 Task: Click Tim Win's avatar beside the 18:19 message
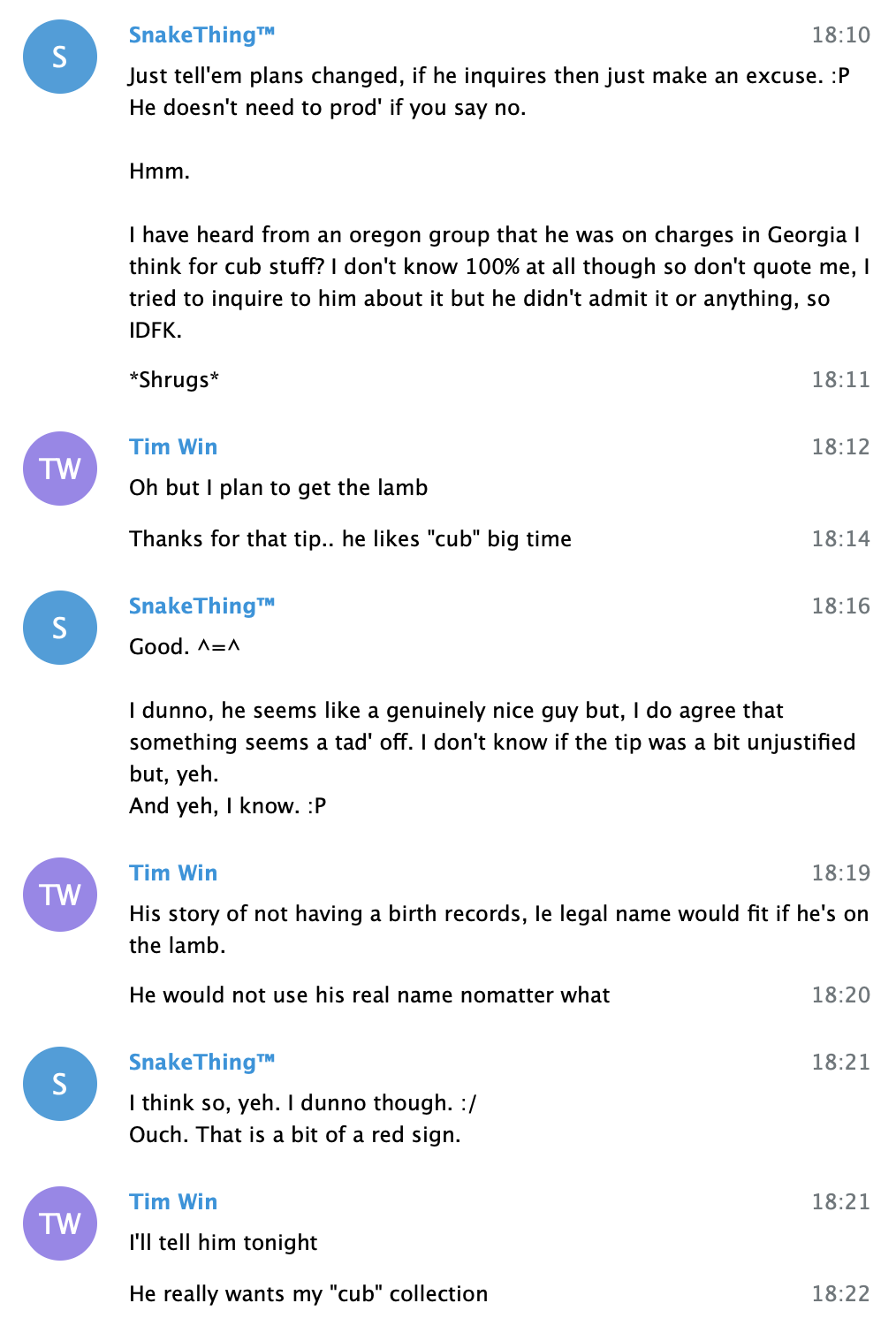60,895
